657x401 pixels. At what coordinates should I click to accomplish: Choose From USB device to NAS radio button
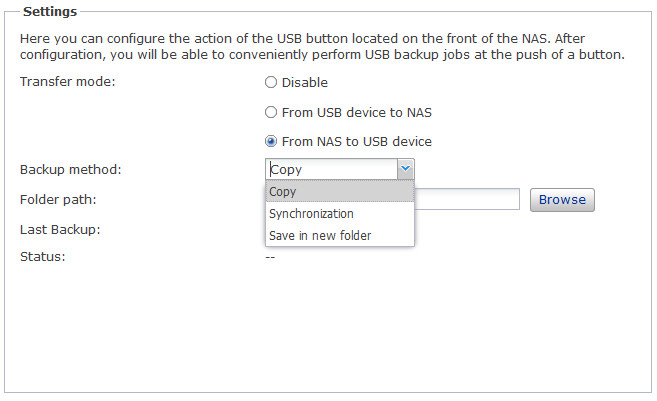click(x=271, y=113)
